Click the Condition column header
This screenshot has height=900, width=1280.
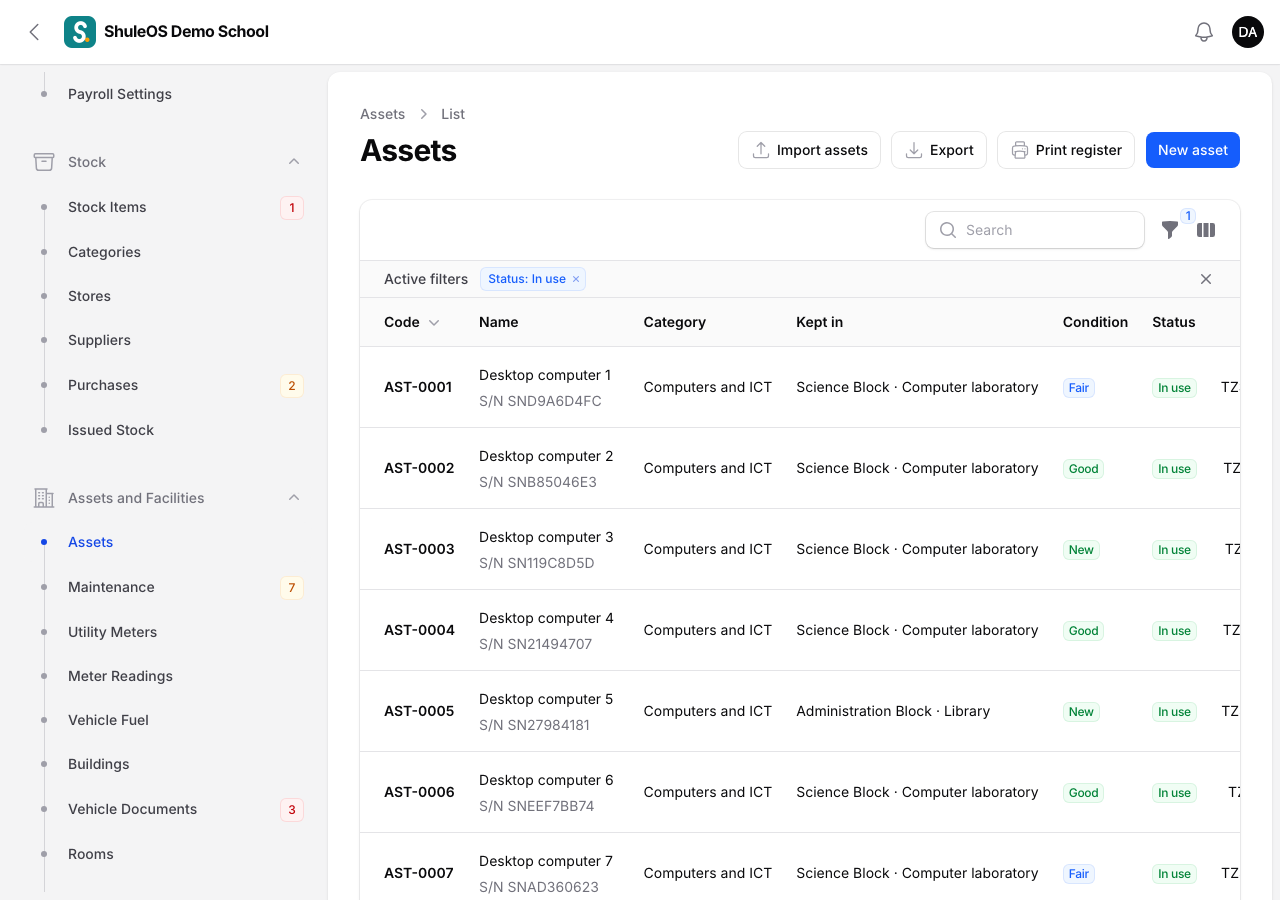click(1095, 322)
